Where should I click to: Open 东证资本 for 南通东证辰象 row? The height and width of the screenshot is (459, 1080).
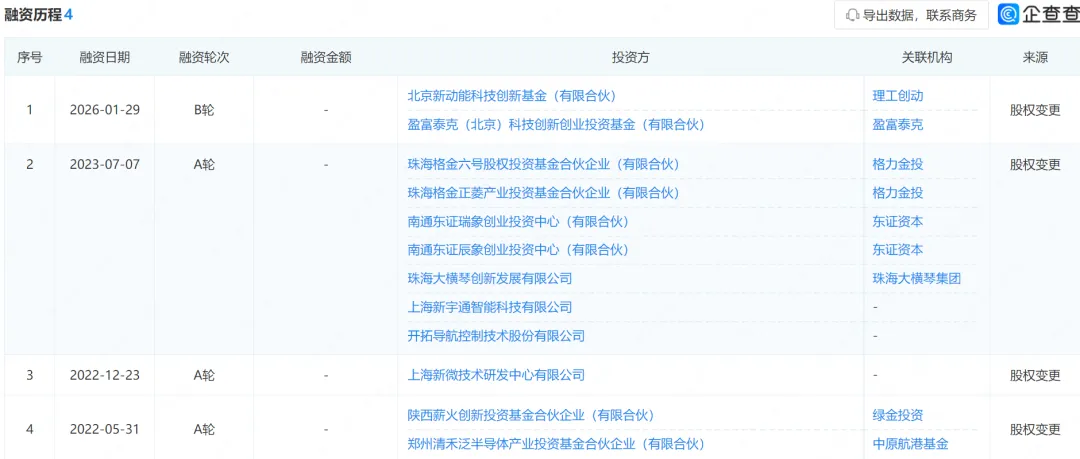[x=897, y=249]
